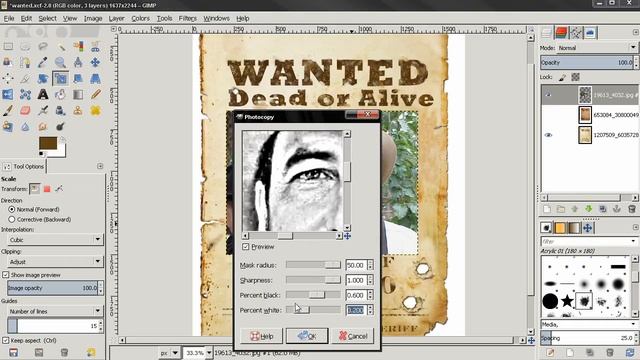Select the Rotate tool
This screenshot has width=640, height=360.
43,78
